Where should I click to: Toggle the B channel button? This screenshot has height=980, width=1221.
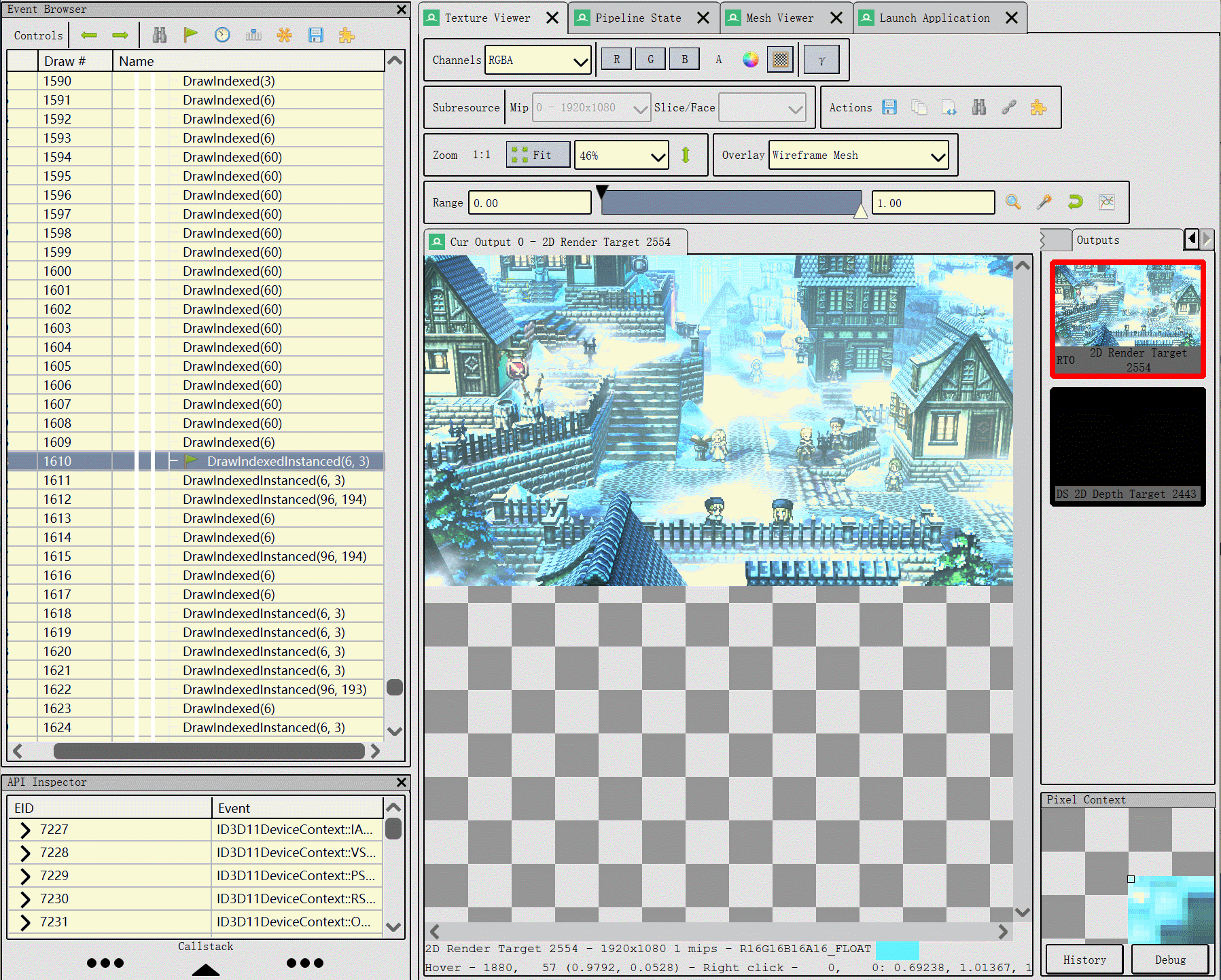pyautogui.click(x=684, y=60)
